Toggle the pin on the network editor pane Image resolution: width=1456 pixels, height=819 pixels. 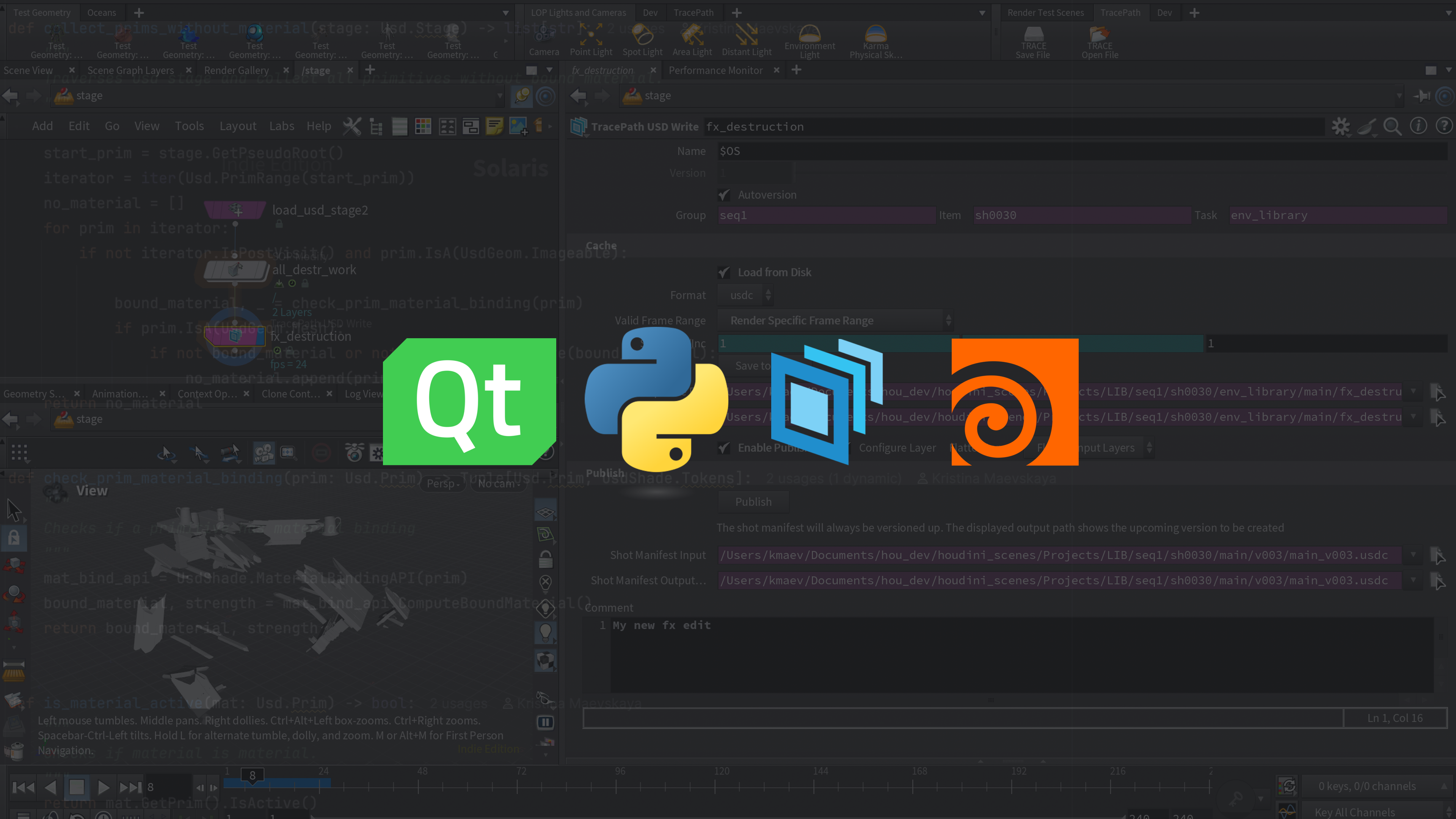tap(521, 96)
